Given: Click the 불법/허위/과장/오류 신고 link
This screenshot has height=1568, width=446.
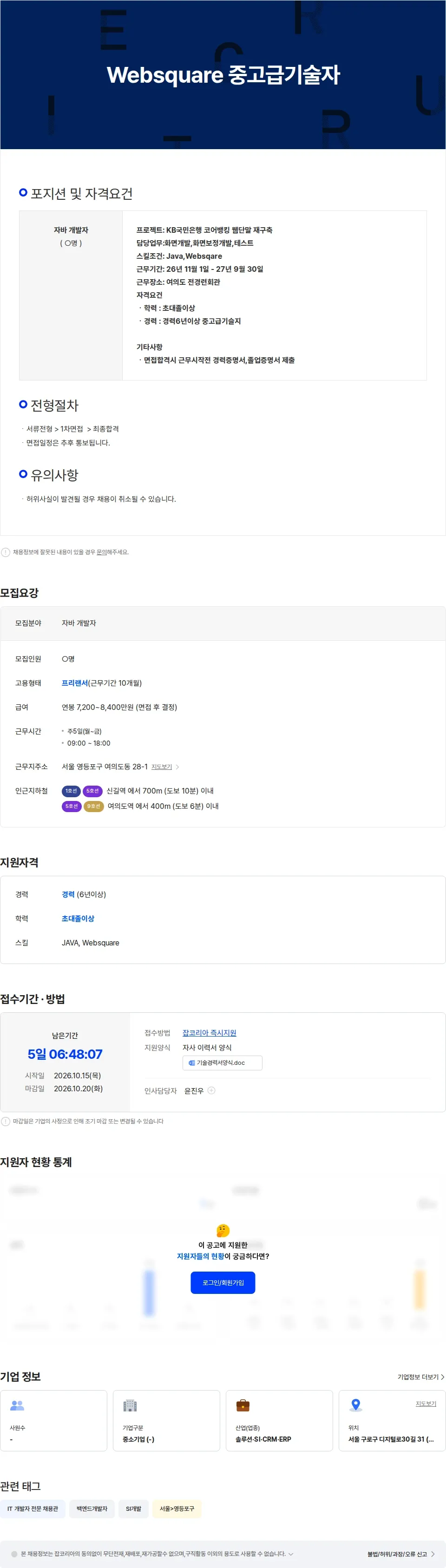Looking at the screenshot, I should 397,1554.
